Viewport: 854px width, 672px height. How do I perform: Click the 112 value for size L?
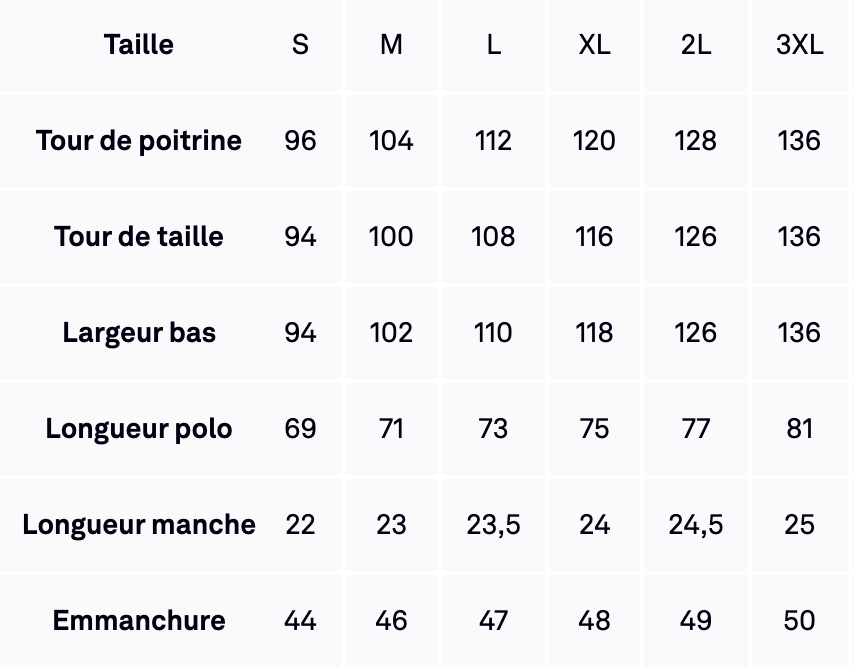[493, 141]
